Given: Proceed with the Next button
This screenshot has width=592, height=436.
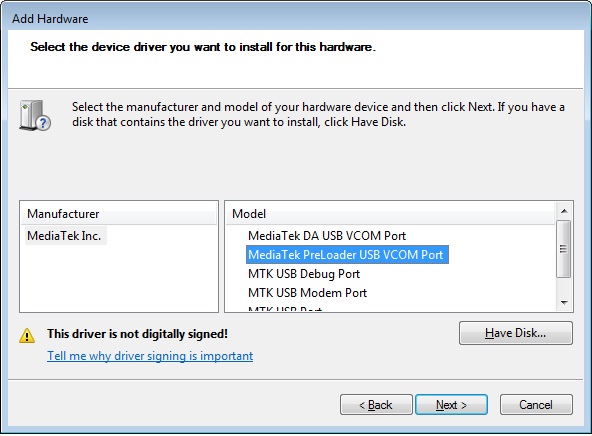Looking at the screenshot, I should [x=452, y=405].
